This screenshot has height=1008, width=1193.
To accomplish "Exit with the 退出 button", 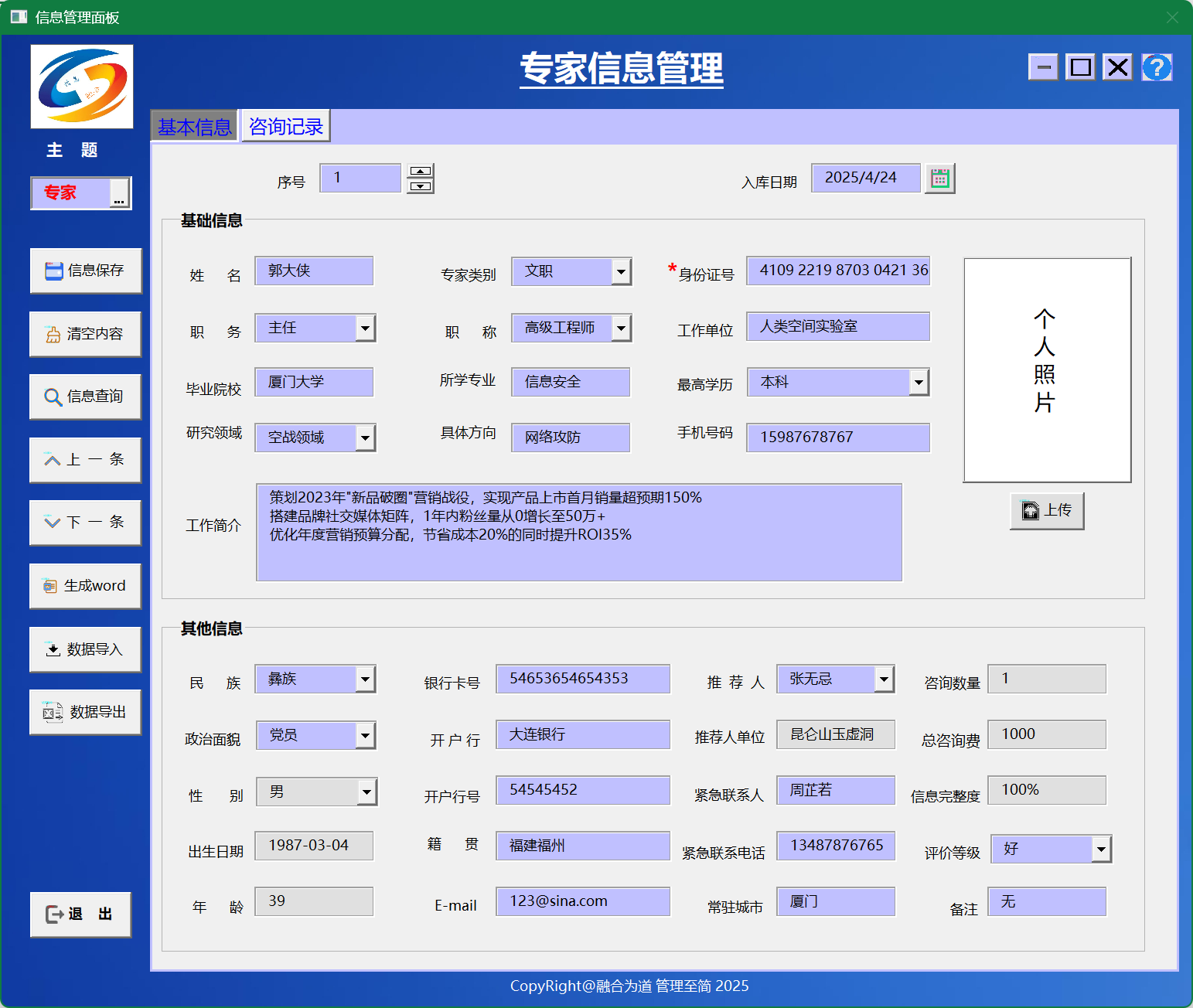I will click(x=80, y=914).
